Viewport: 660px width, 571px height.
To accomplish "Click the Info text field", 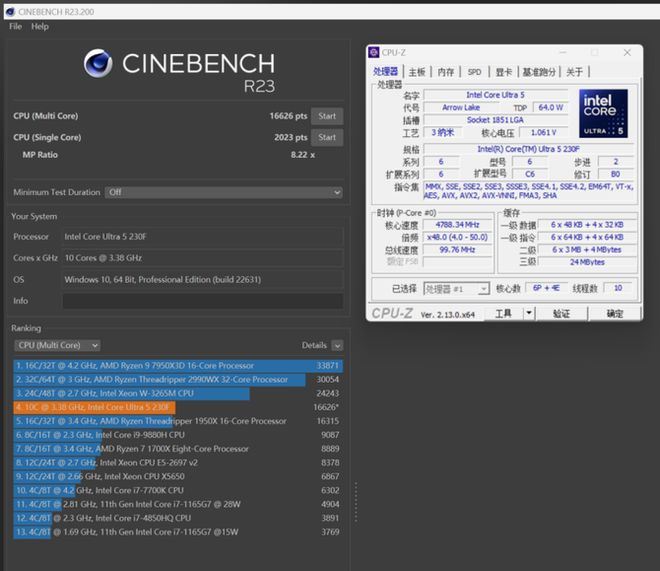I will [x=202, y=301].
